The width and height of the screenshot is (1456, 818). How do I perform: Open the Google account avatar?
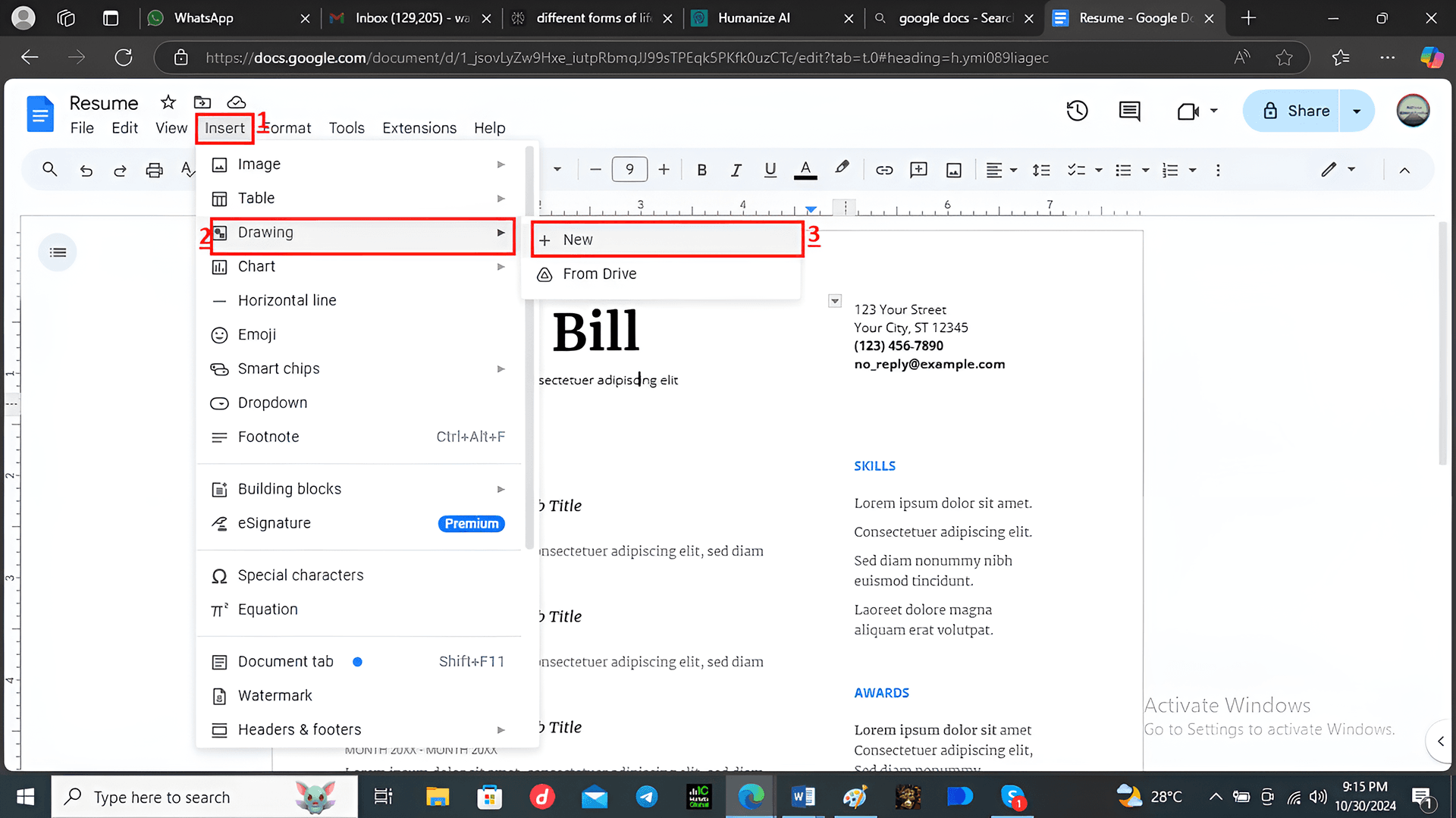[1413, 111]
